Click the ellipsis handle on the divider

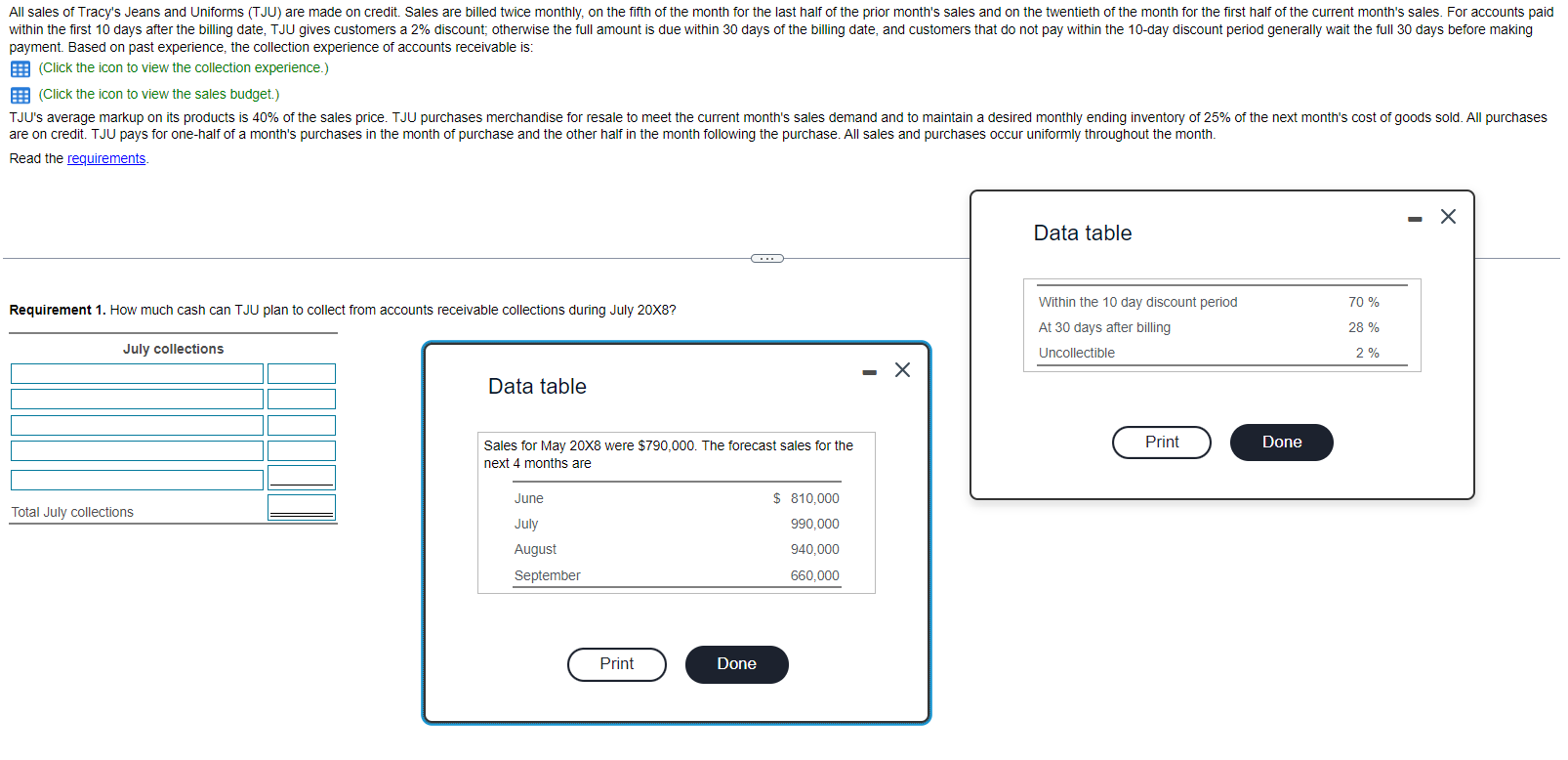pyautogui.click(x=767, y=258)
